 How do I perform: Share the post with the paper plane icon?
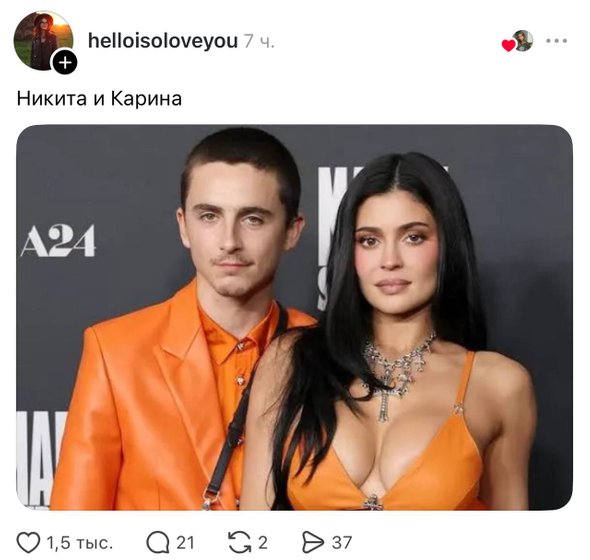pyautogui.click(x=313, y=542)
